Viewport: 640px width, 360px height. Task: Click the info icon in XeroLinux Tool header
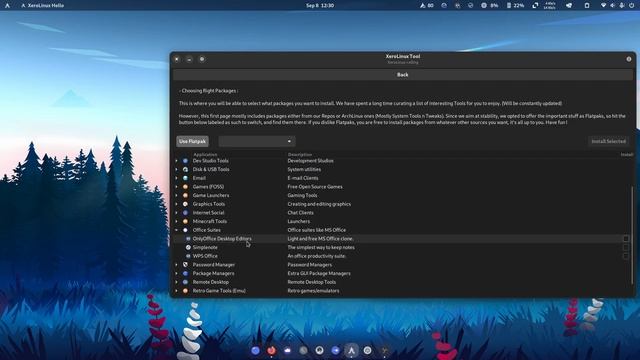tap(629, 59)
